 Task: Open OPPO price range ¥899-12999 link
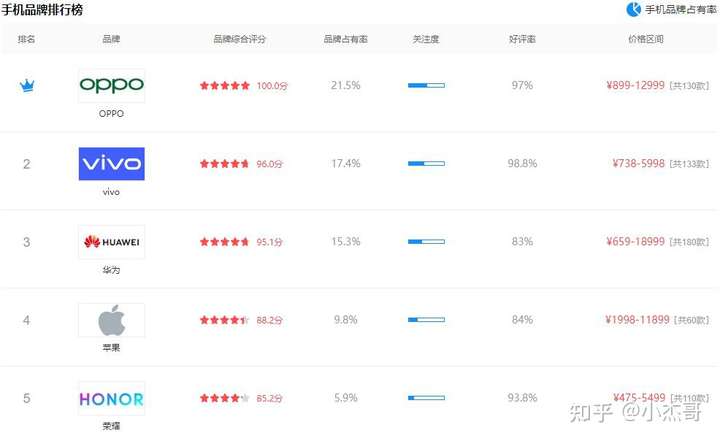(x=636, y=85)
